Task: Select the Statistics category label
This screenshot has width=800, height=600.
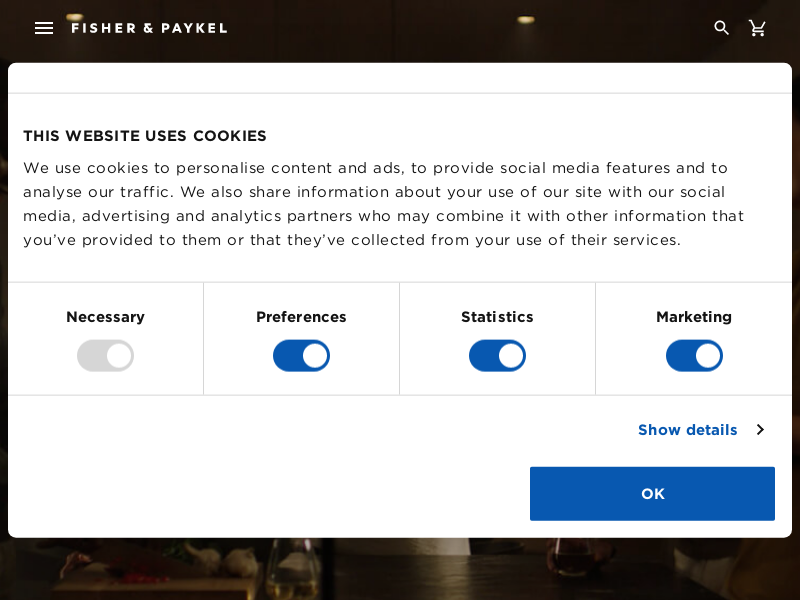Action: pos(497,317)
